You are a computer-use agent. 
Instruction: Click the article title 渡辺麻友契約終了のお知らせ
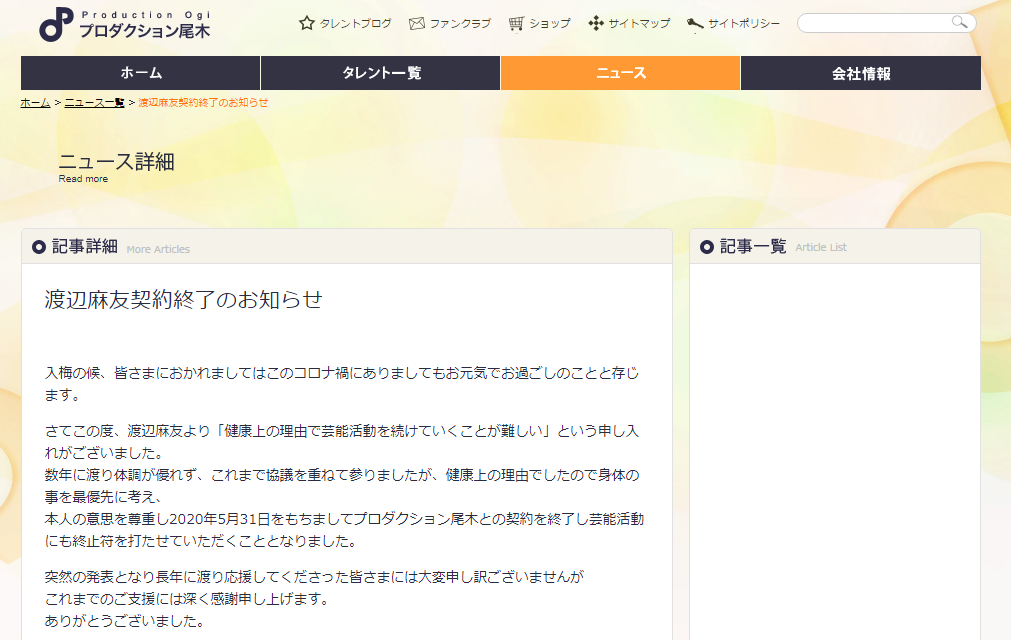click(x=183, y=299)
